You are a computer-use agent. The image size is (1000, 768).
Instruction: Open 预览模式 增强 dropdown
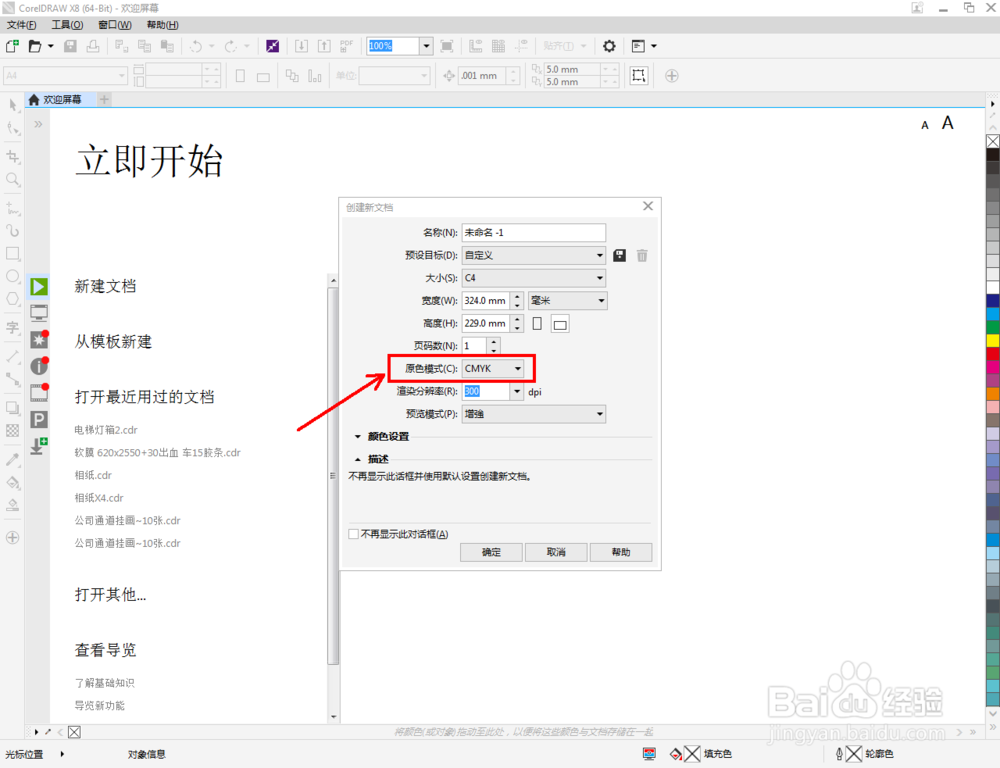[x=534, y=414]
